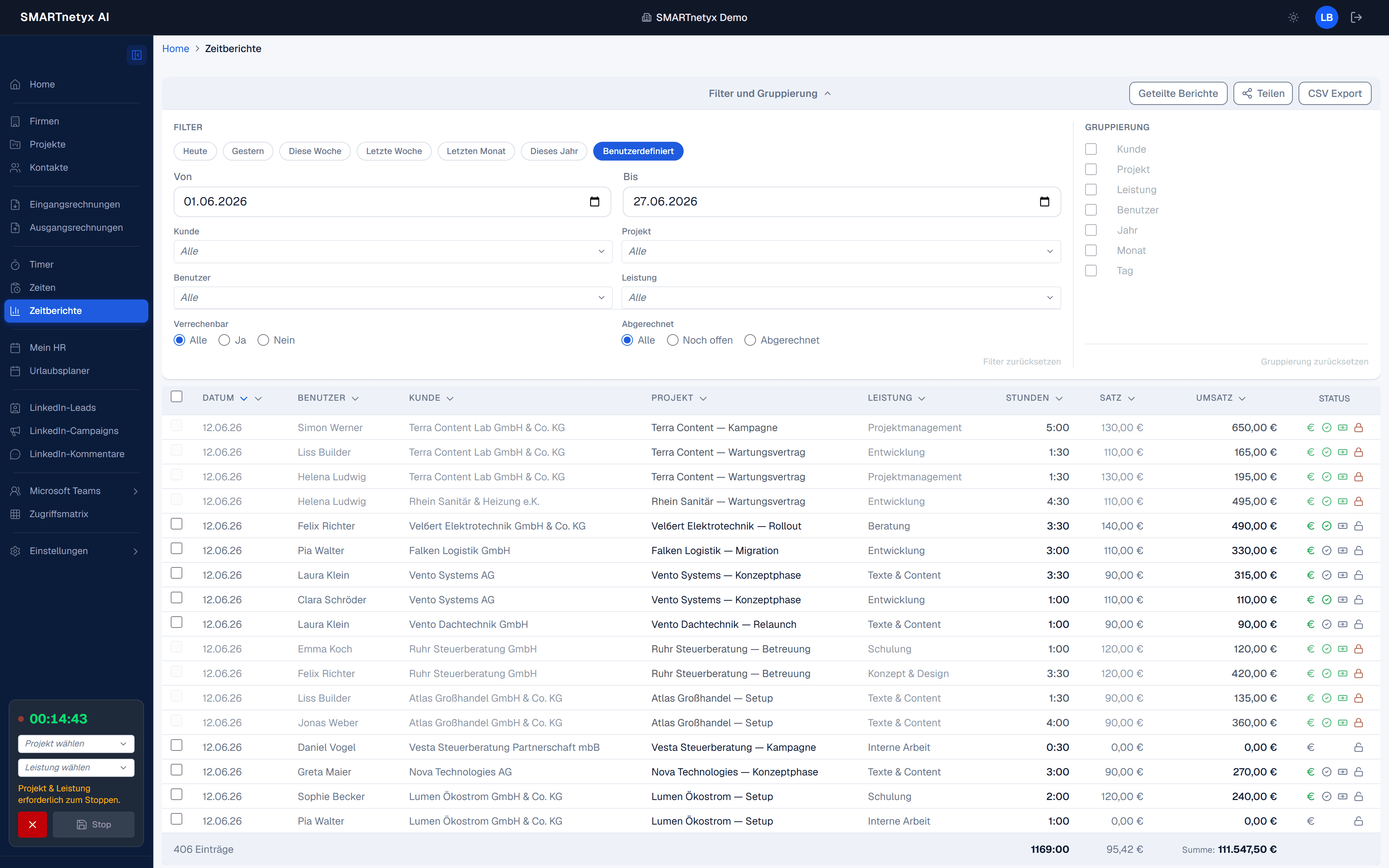Viewport: 1389px width, 868px height.
Task: Collapse the sidebar with the panel icon
Action: click(137, 55)
